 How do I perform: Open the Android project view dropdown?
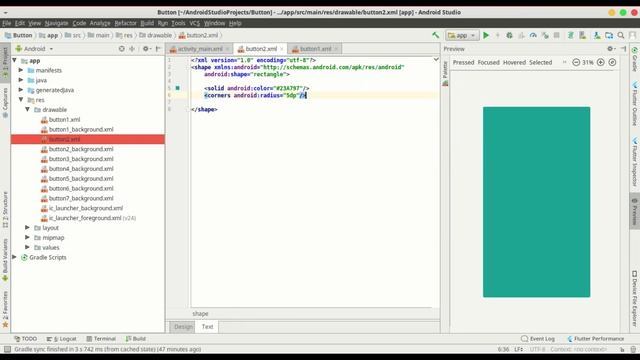click(35, 49)
